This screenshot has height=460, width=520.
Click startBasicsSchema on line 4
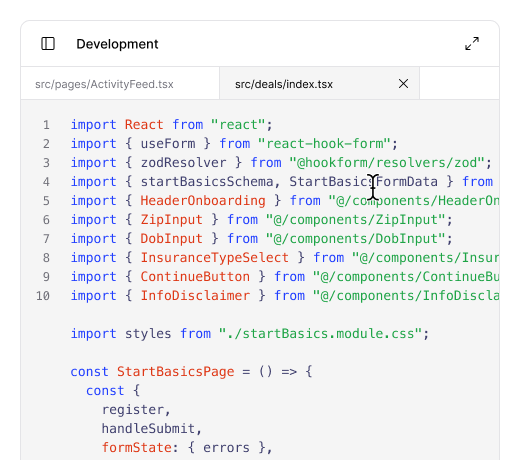tap(207, 182)
